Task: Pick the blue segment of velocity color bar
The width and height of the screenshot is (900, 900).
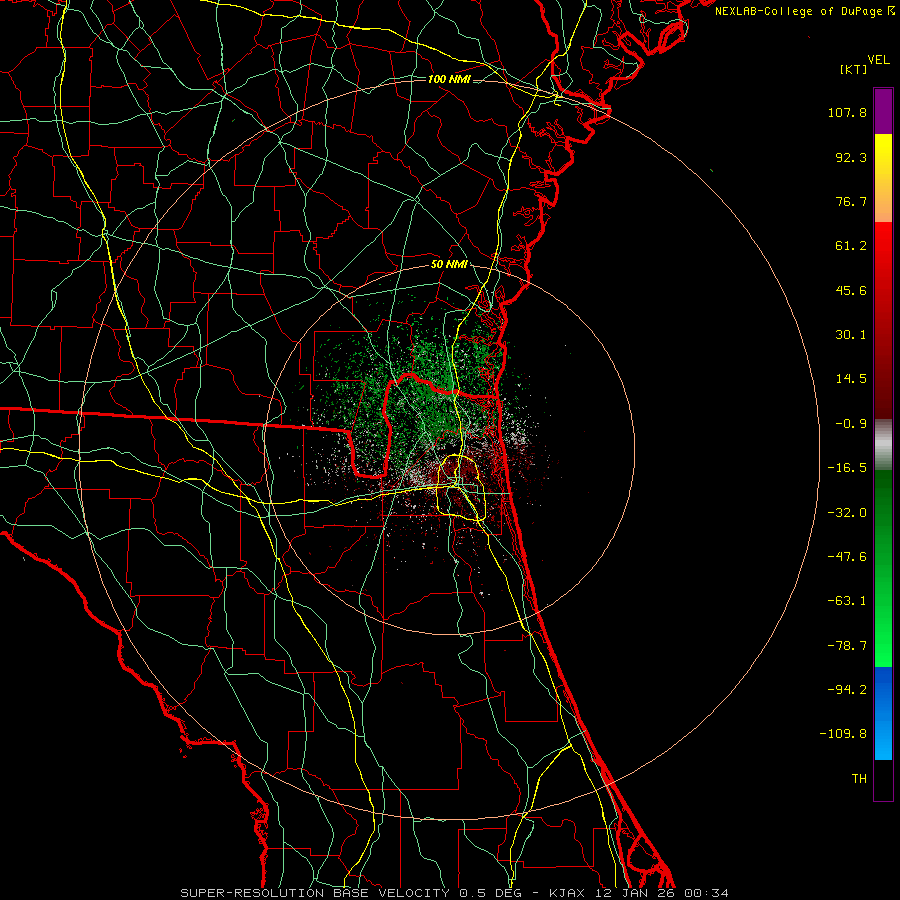Action: [883, 713]
